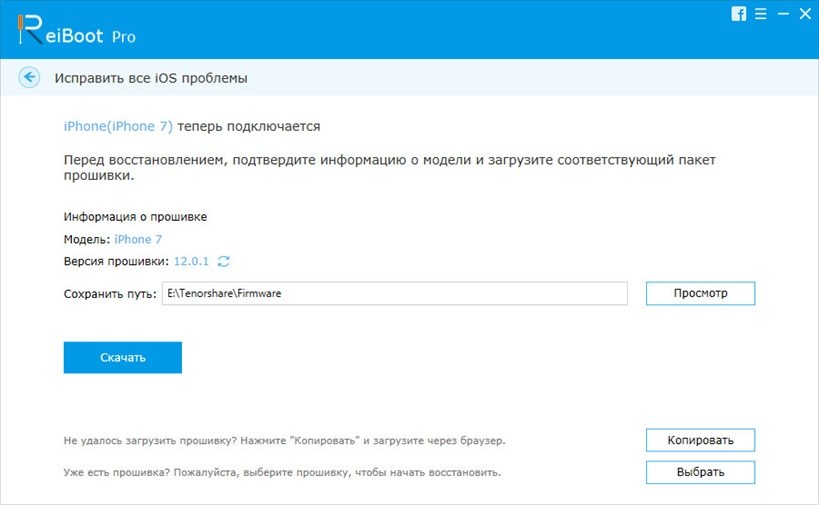Screen dimensions: 819x505
Task: Click the "Уже есть прошивка" hint text
Action: coord(282,471)
